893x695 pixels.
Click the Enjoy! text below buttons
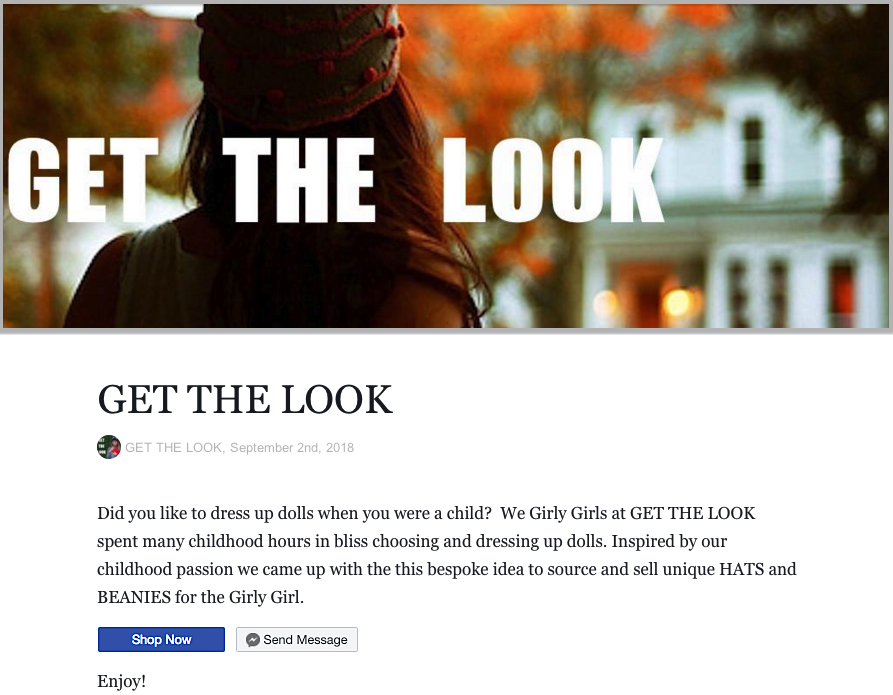[x=122, y=681]
